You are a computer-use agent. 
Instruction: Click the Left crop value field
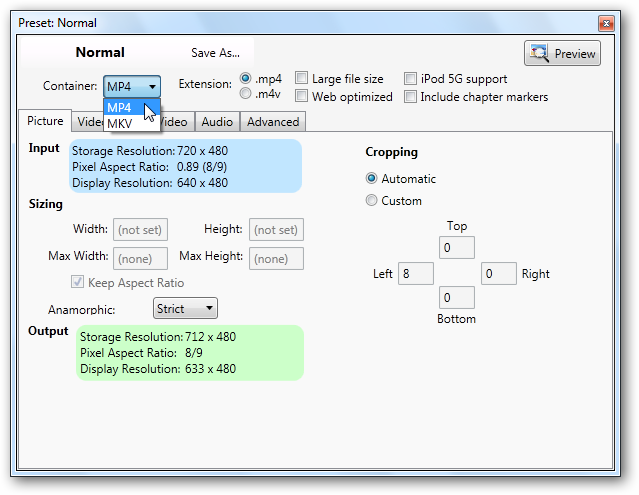click(x=416, y=273)
